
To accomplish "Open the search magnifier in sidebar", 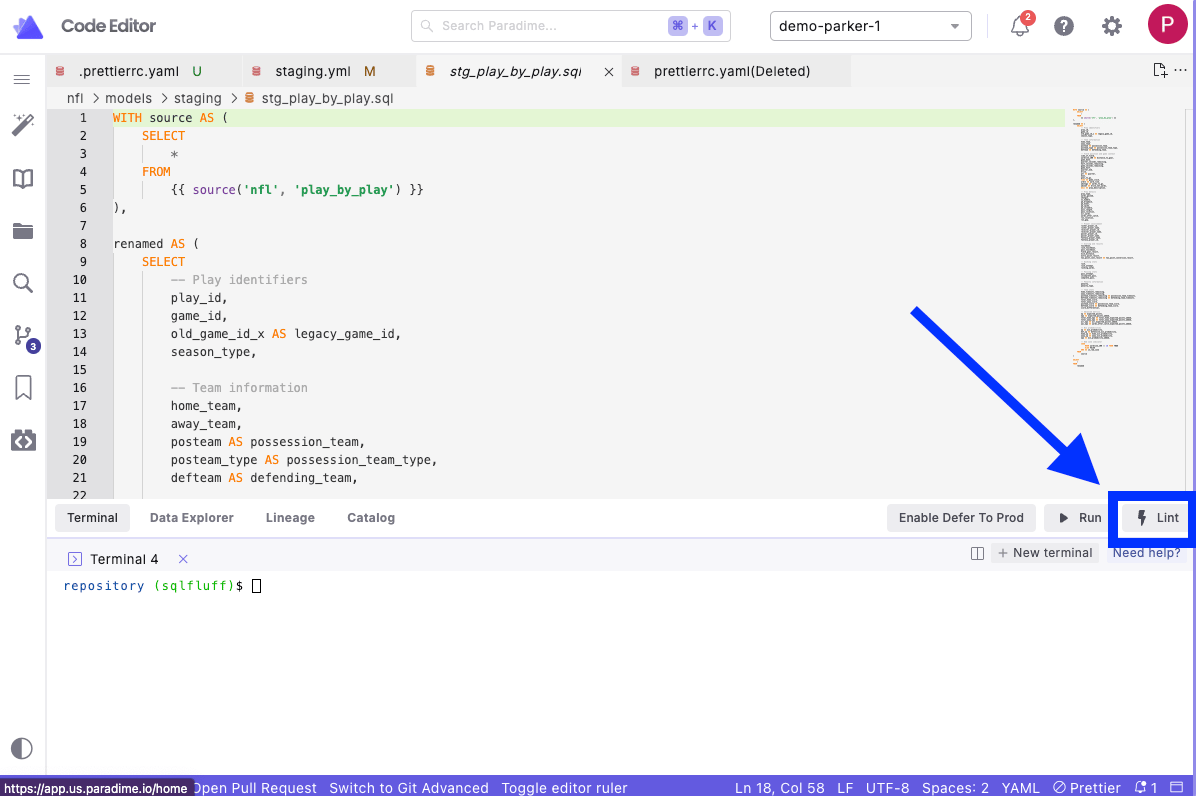I will 23,283.
